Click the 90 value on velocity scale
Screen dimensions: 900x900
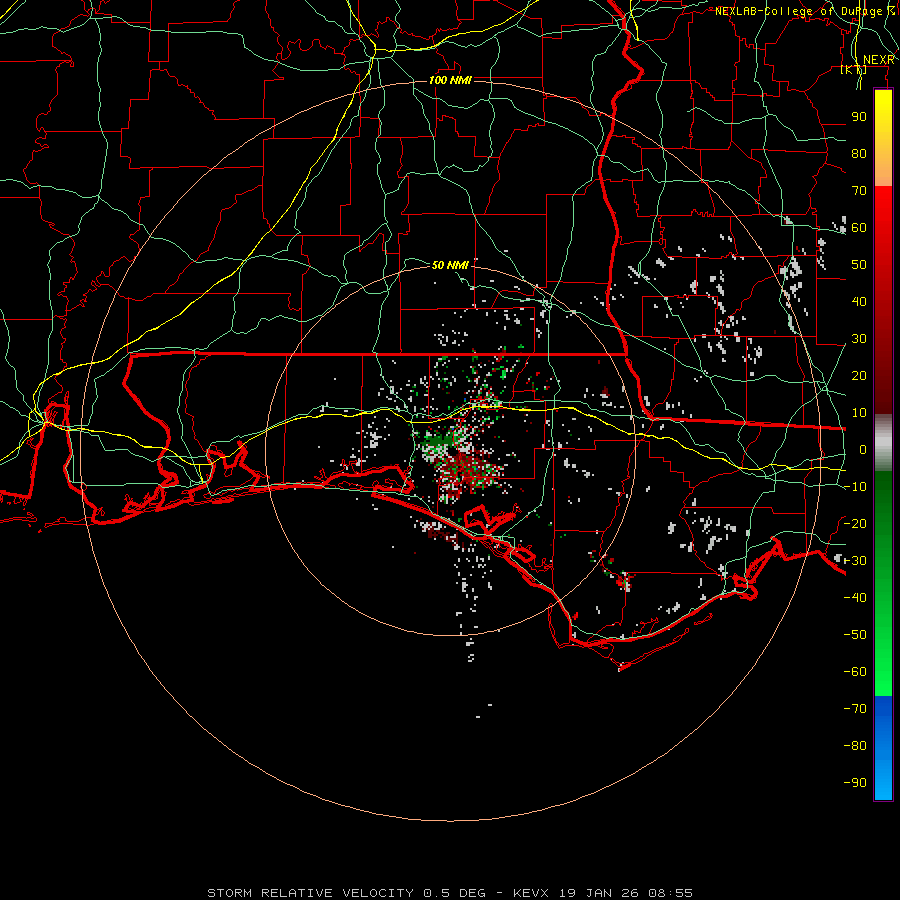tap(859, 117)
